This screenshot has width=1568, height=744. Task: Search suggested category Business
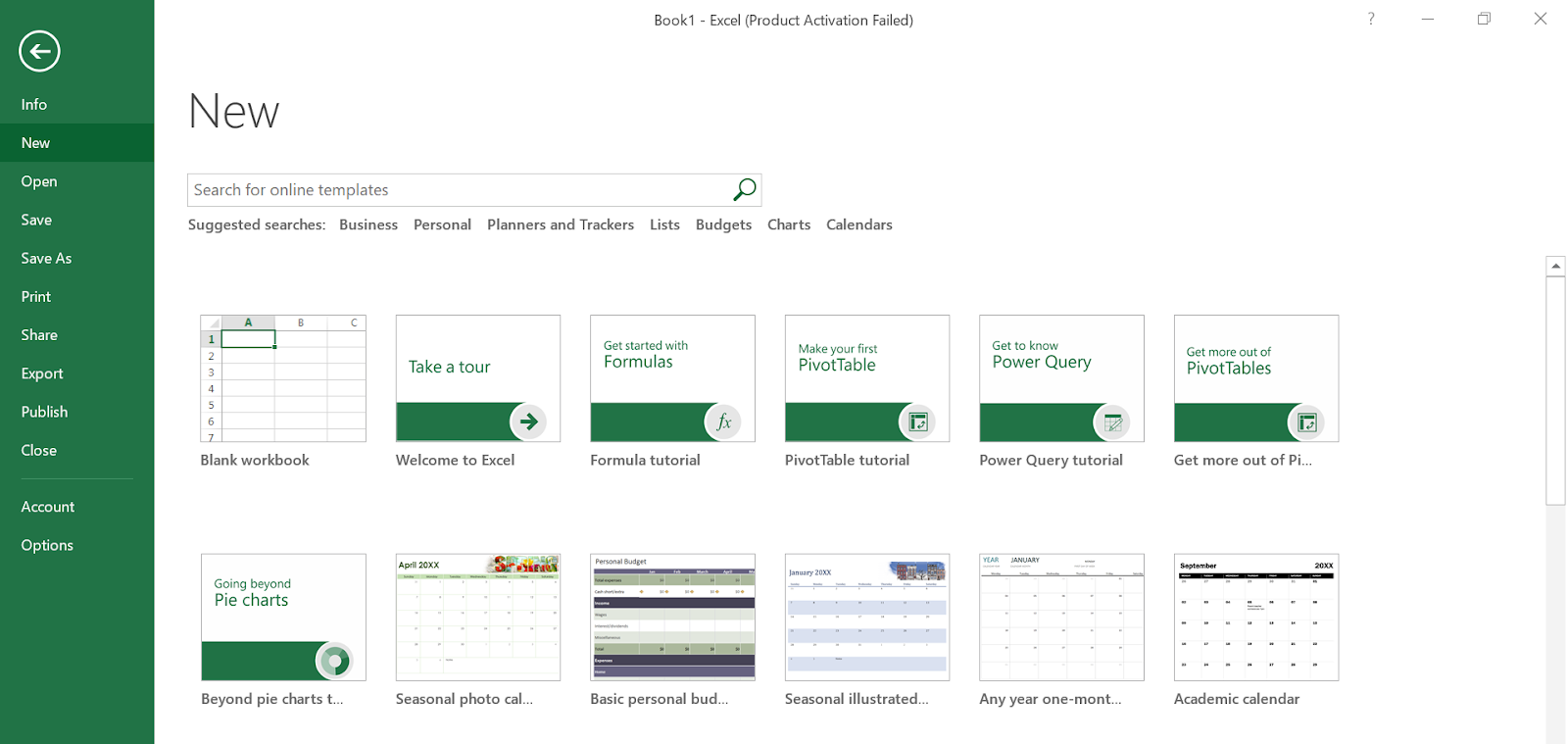tap(368, 224)
